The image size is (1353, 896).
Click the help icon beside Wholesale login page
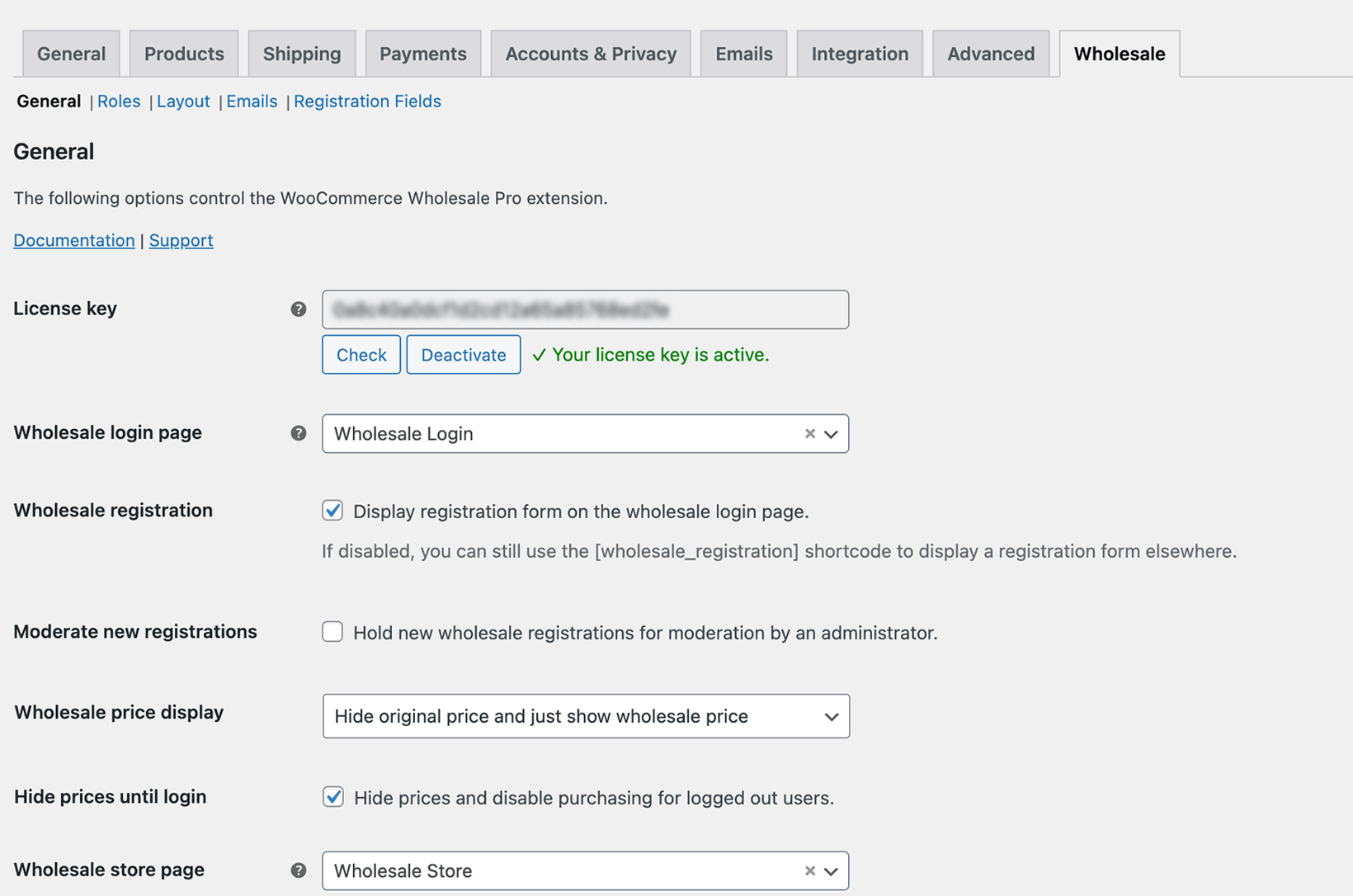[x=298, y=432]
